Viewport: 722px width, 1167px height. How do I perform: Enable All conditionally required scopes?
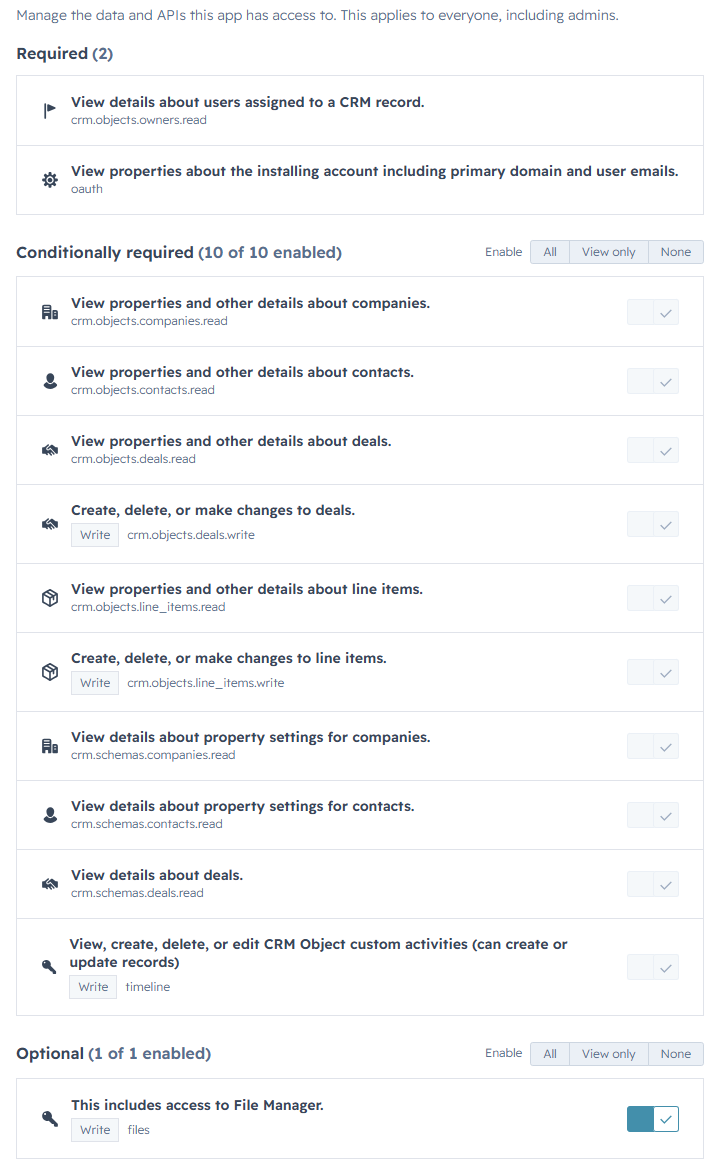coord(550,252)
